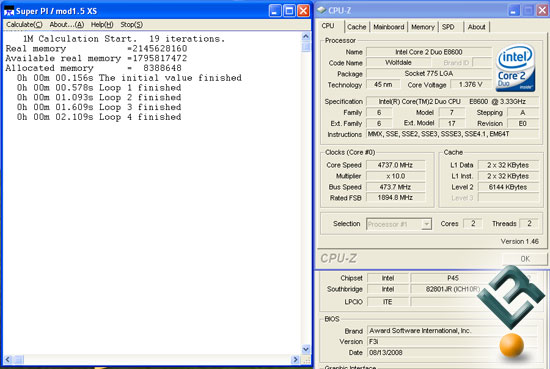This screenshot has height=369, width=550.
Task: Click Super PI vertical scrollbar up arrow
Action: click(x=306, y=36)
